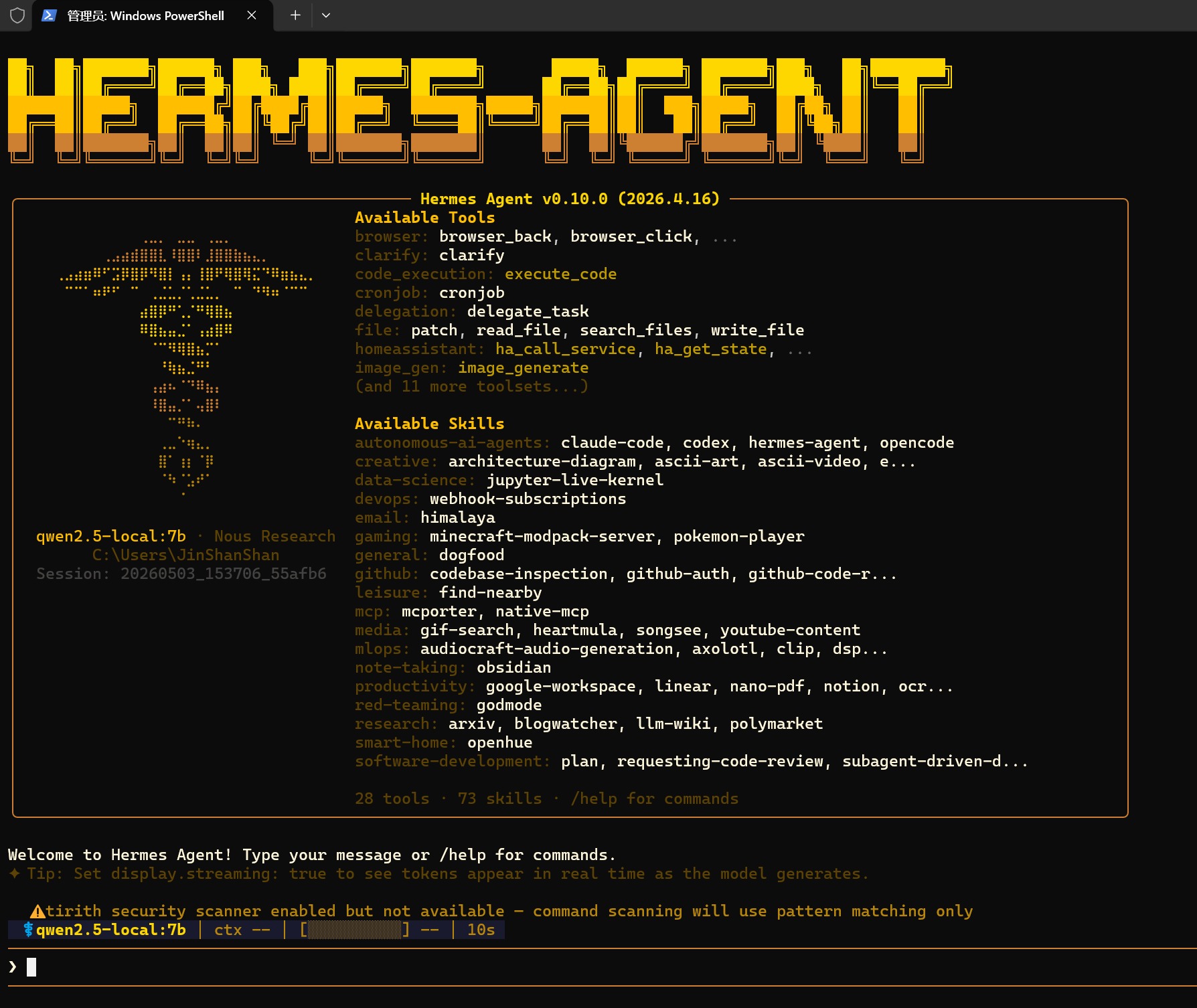This screenshot has height=1008, width=1197.
Task: Click the "ascii-video" skill
Action: pos(809,461)
